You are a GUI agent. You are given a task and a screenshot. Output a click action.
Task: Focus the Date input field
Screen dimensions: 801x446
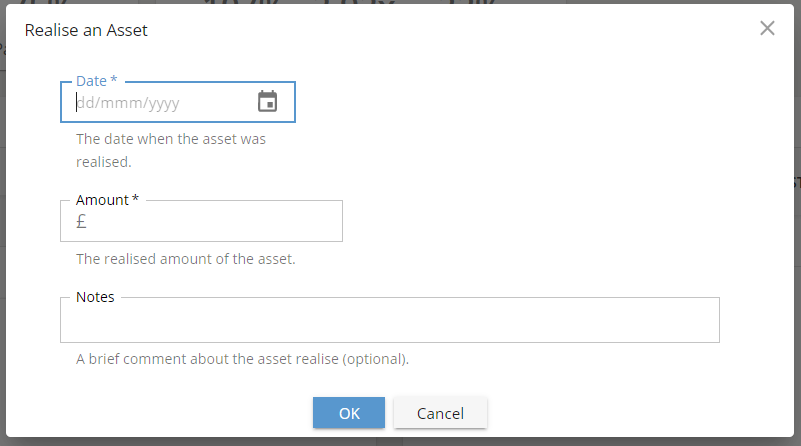[x=178, y=102]
